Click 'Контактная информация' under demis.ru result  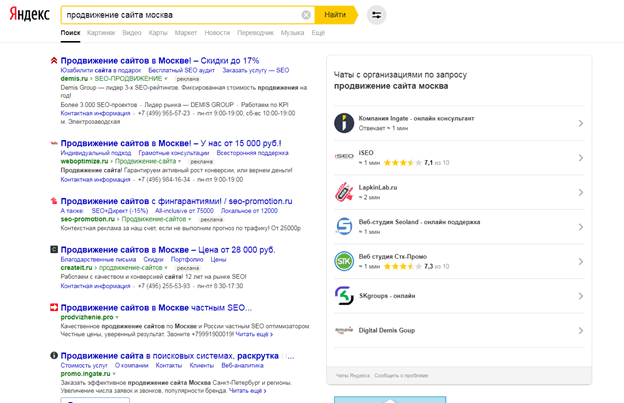[96, 113]
